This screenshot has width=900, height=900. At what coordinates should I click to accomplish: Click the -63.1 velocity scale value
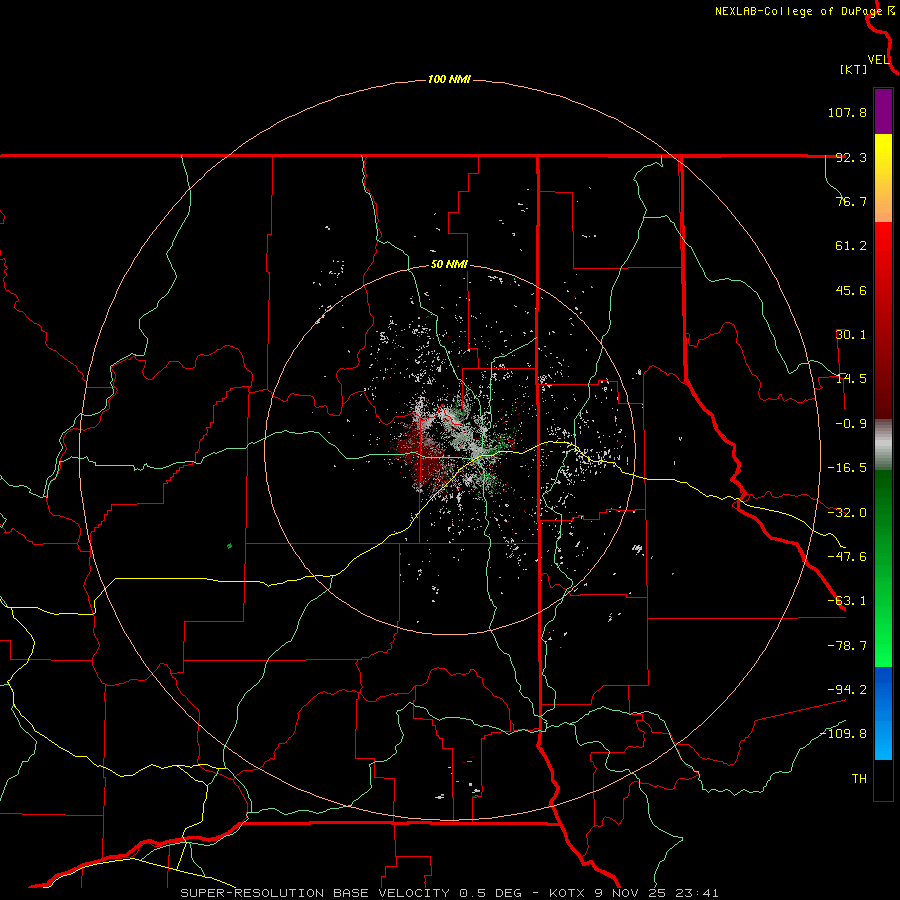pos(847,601)
